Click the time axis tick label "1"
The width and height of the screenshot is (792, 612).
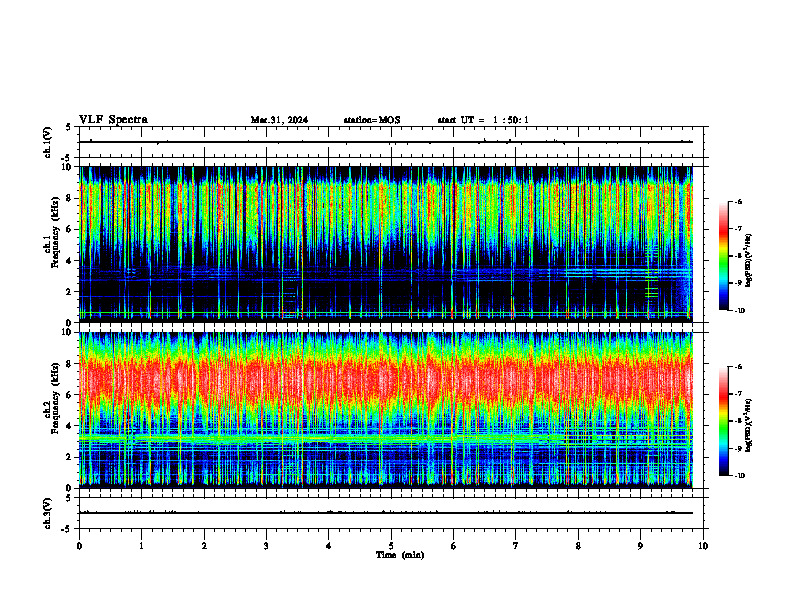tap(141, 546)
